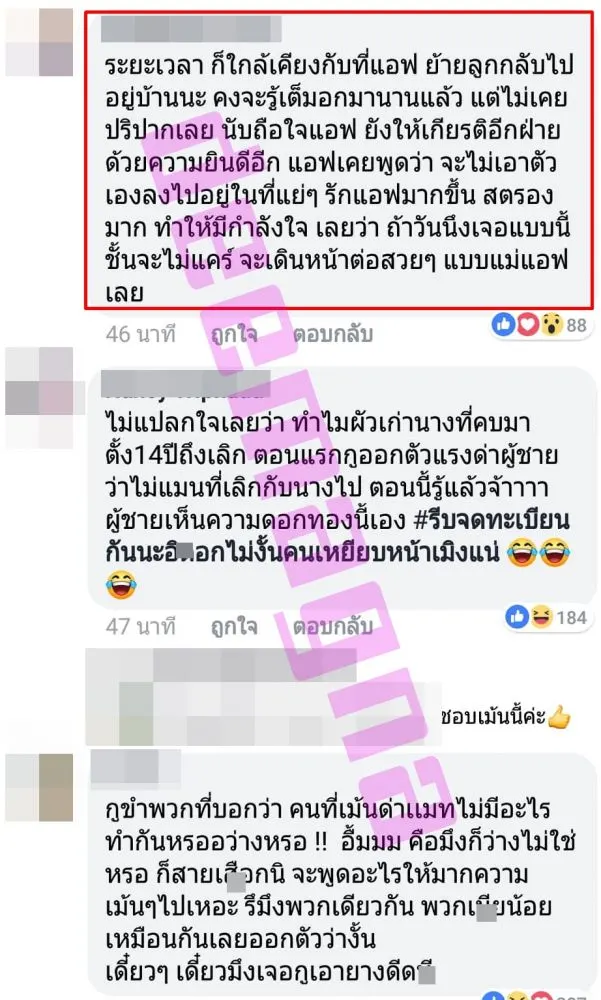This screenshot has width=601, height=1000.
Task: Open avatar beside comment starting กูขำพวกที่บอกว่า
Action: (40, 788)
